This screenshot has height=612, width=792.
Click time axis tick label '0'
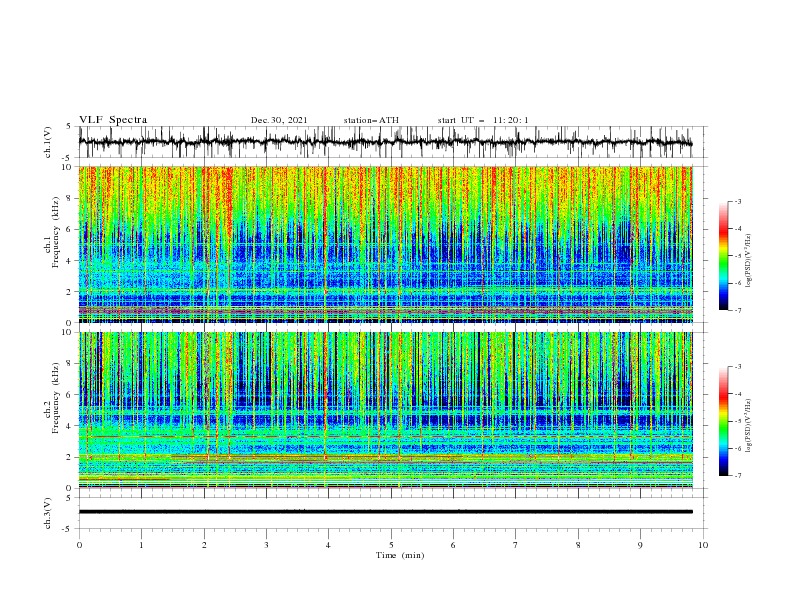79,545
